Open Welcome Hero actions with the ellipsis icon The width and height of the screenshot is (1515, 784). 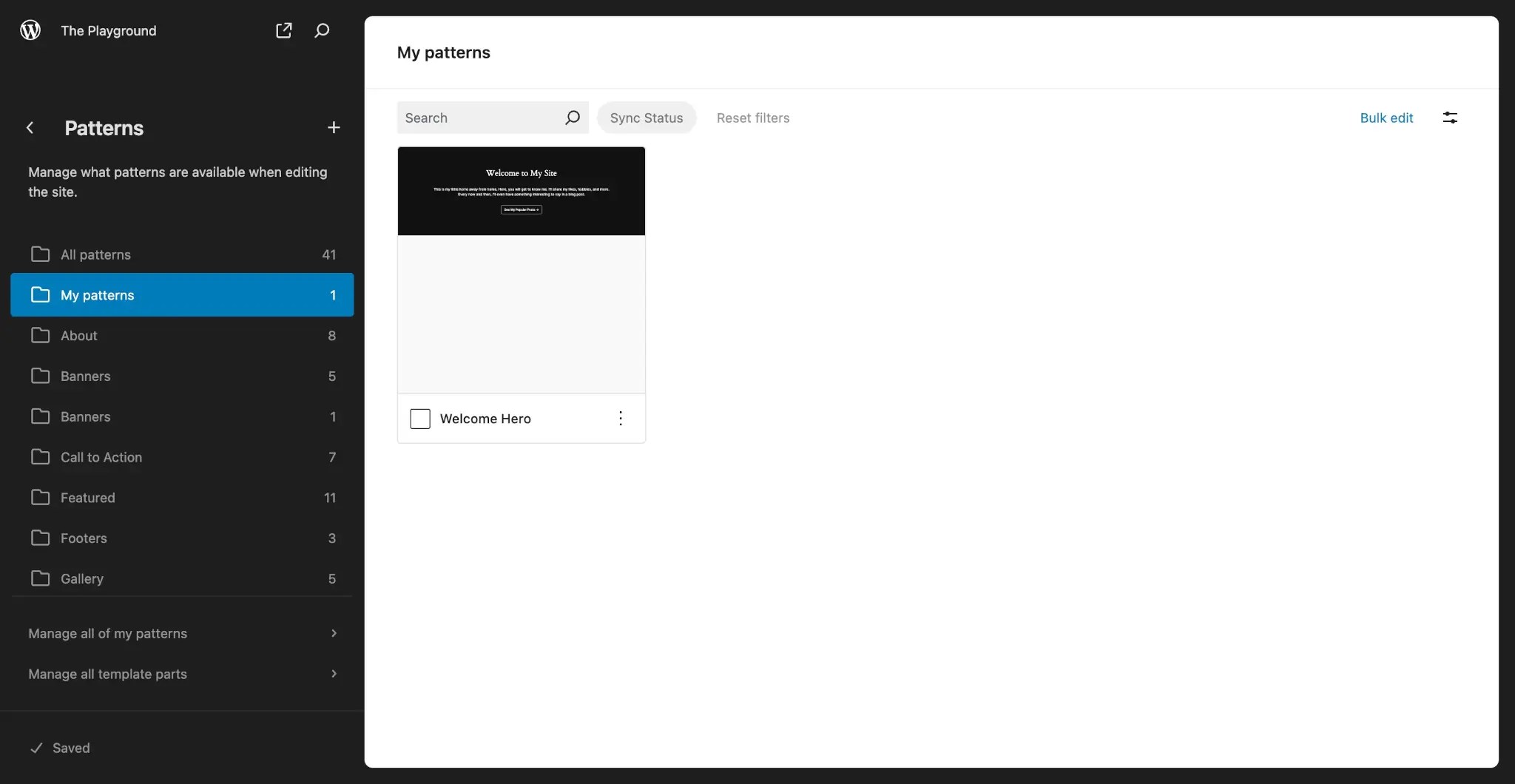(621, 419)
